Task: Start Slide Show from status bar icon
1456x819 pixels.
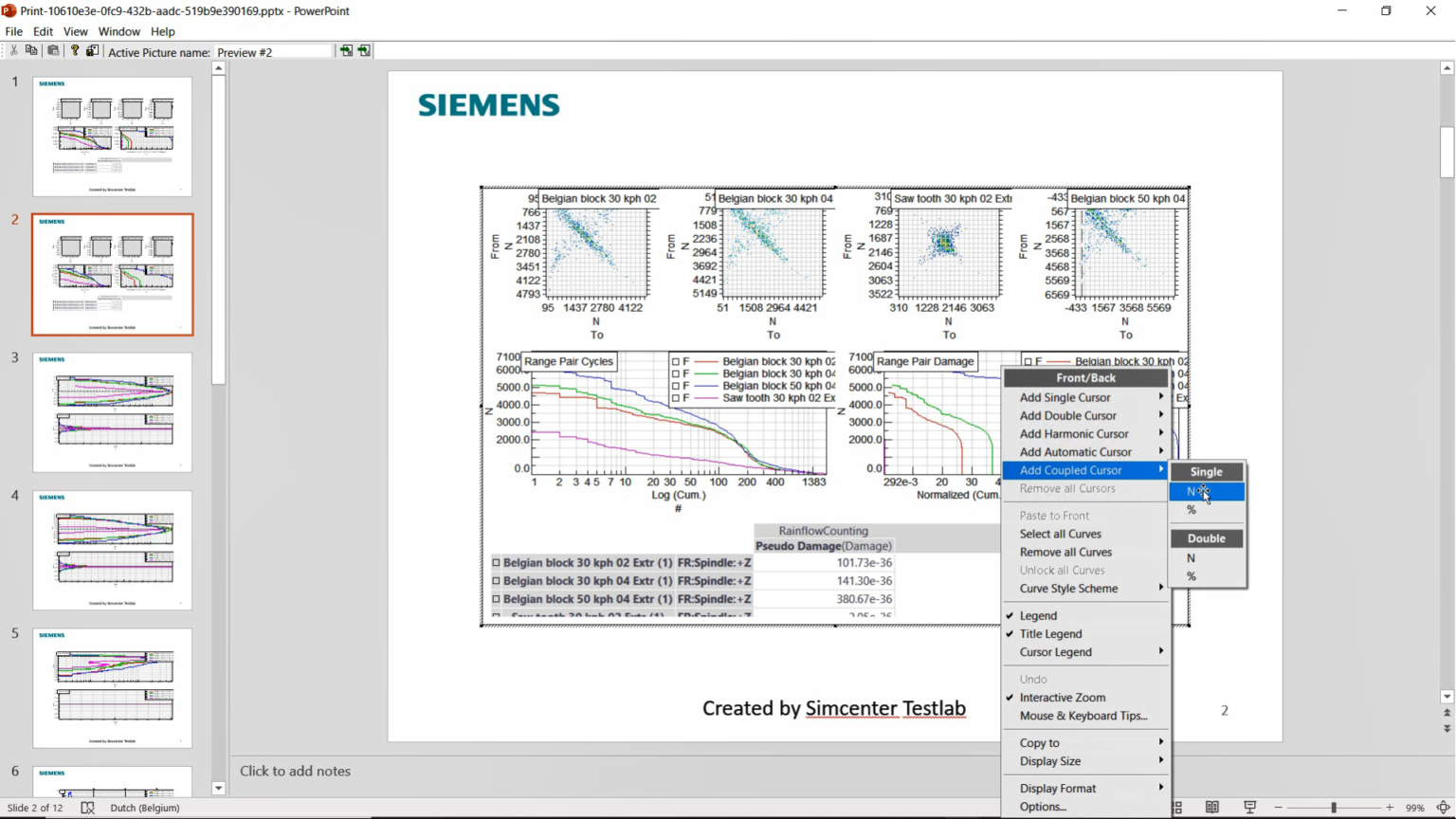Action: tap(1249, 808)
